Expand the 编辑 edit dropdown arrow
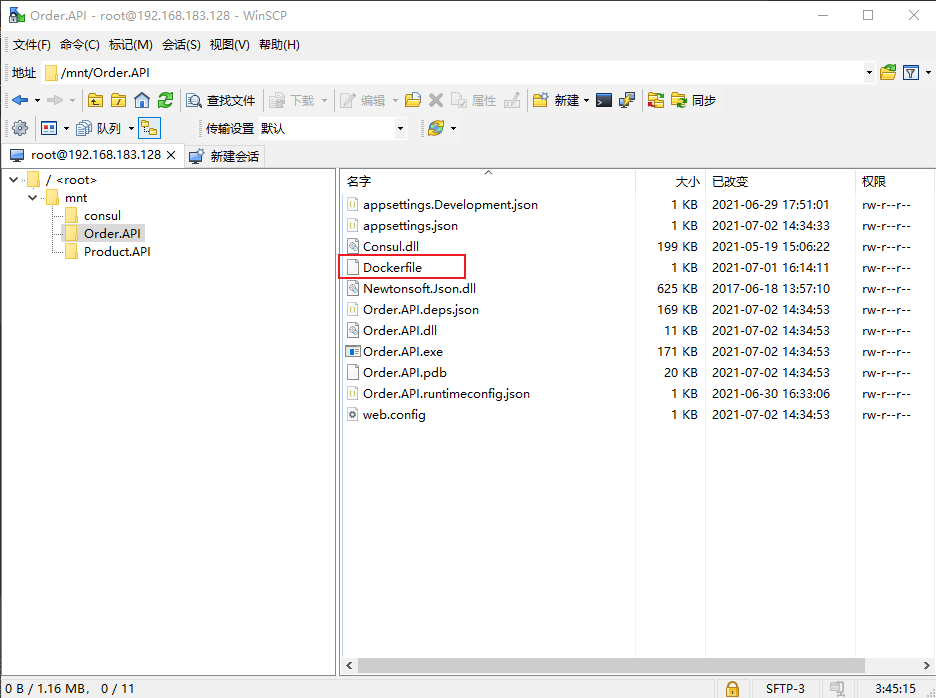The width and height of the screenshot is (936, 698). pyautogui.click(x=395, y=100)
